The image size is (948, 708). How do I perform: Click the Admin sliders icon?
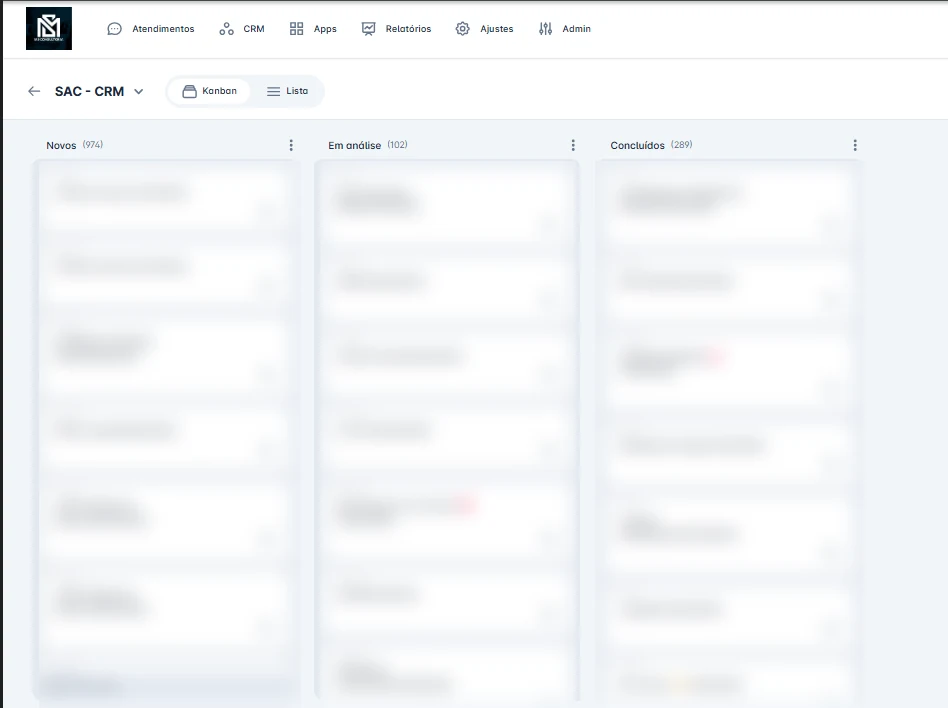pos(545,29)
